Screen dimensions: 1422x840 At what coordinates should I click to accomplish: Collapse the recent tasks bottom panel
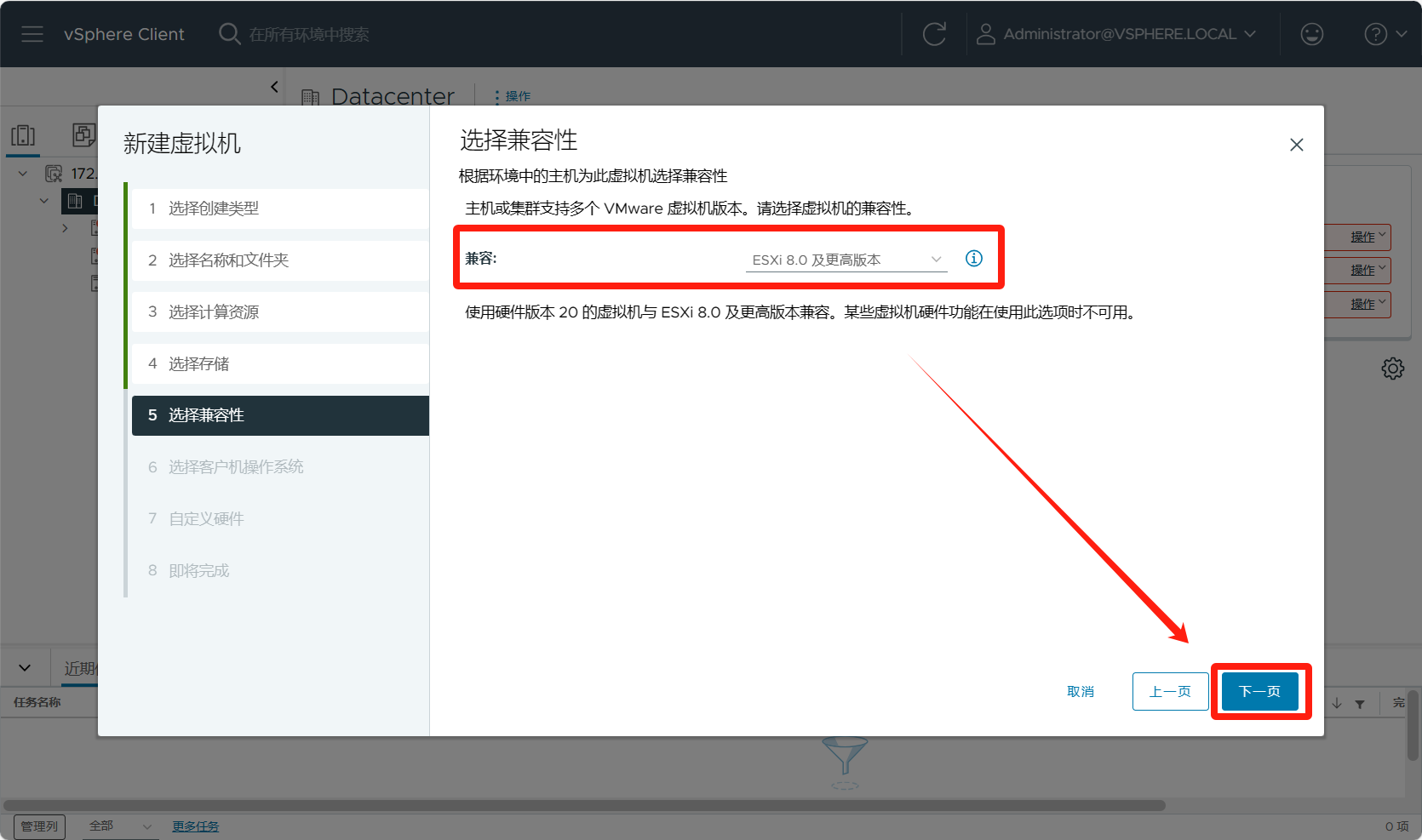tap(25, 668)
